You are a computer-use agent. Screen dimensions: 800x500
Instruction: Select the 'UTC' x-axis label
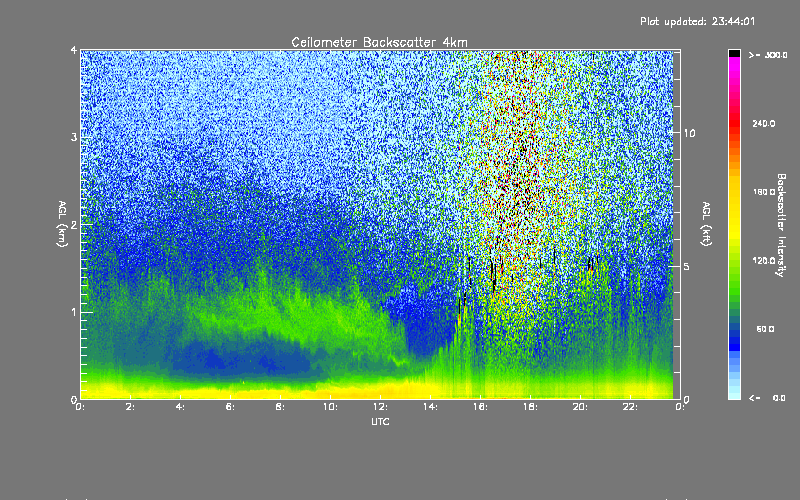click(380, 421)
